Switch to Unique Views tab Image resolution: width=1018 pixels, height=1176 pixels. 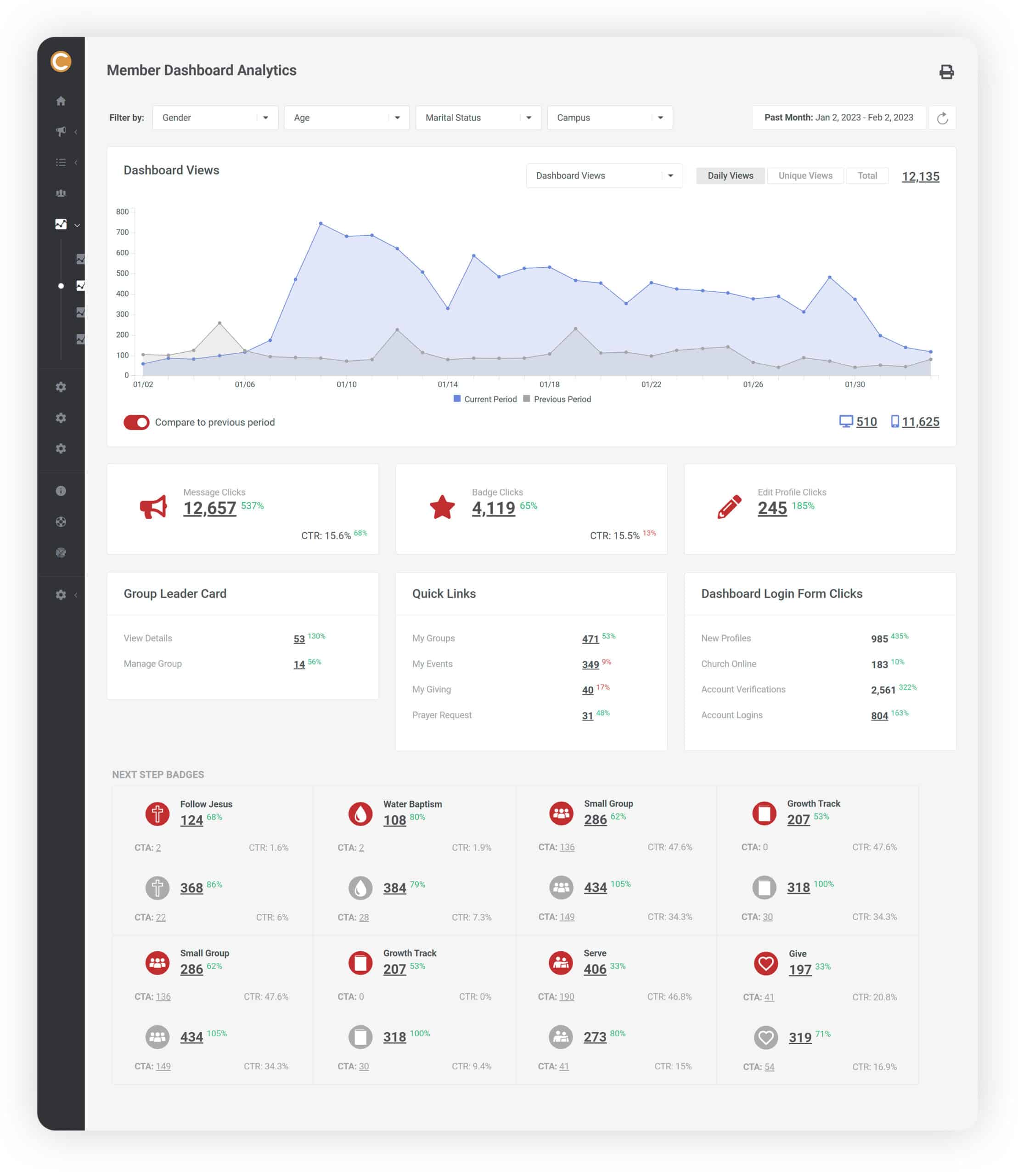[x=805, y=175]
